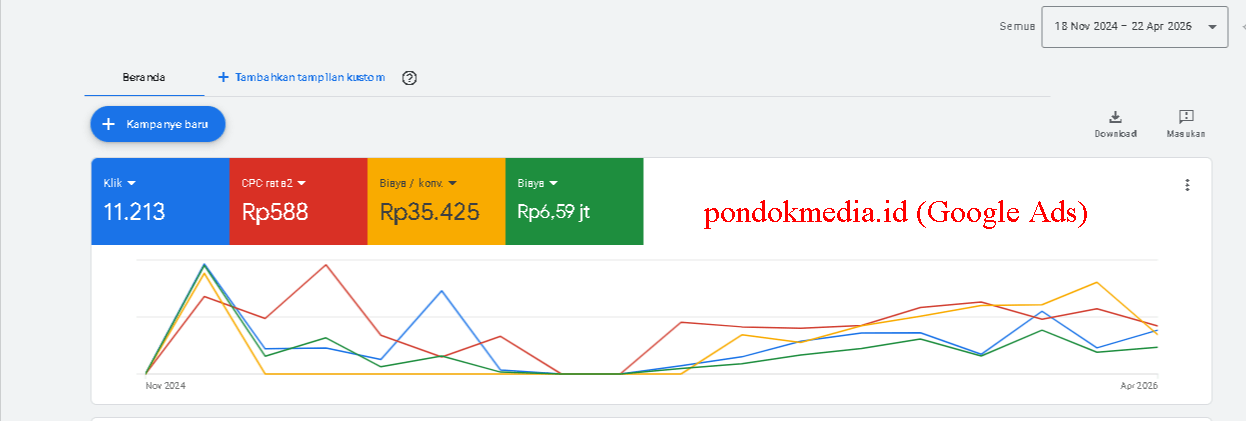Expand the Biaya / konv. metric dropdown arrow
The image size is (1246, 421).
coord(452,183)
